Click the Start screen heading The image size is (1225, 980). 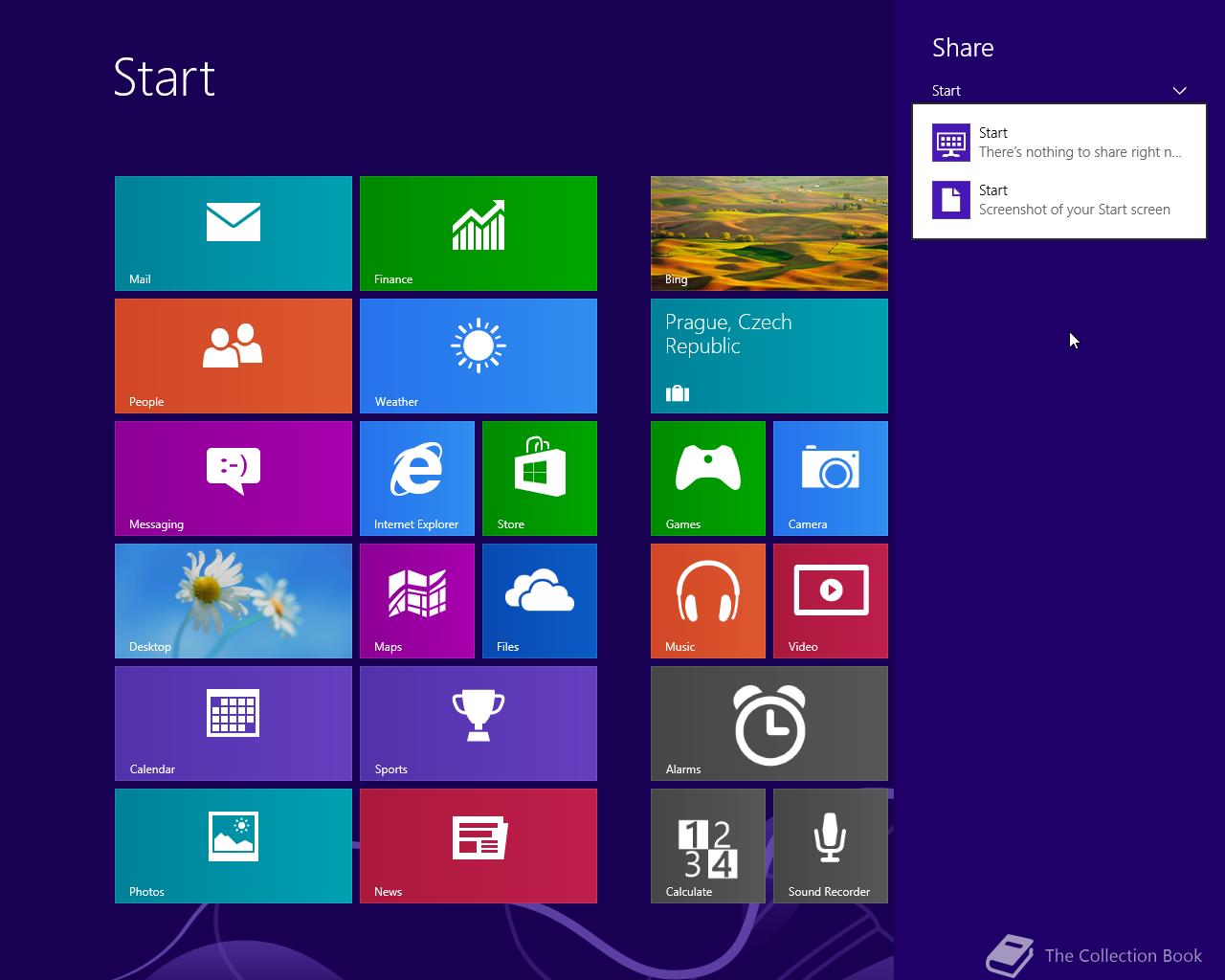[165, 78]
